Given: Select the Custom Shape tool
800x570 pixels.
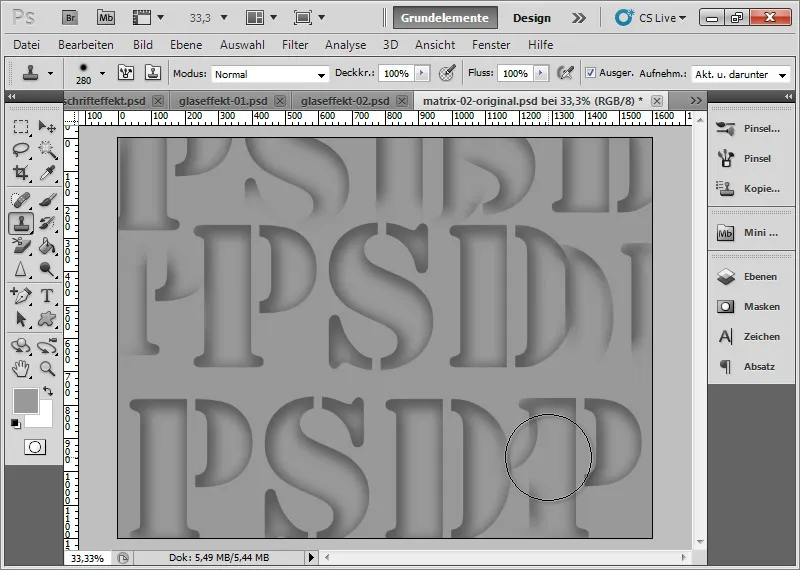Looking at the screenshot, I should 47,319.
